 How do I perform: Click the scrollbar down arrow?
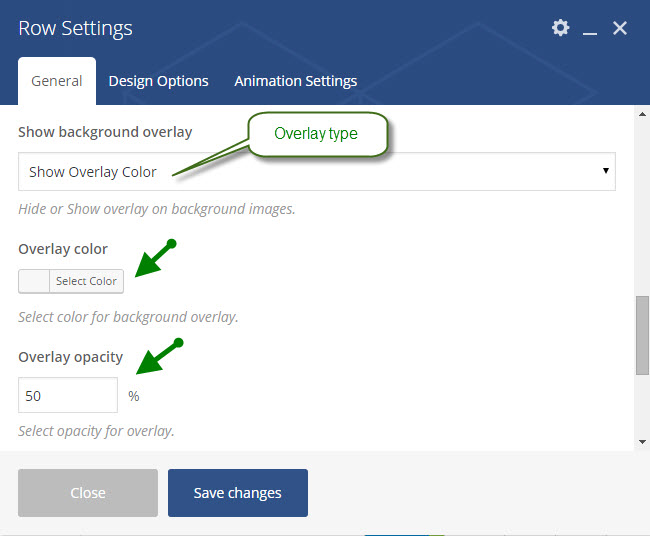(x=642, y=442)
